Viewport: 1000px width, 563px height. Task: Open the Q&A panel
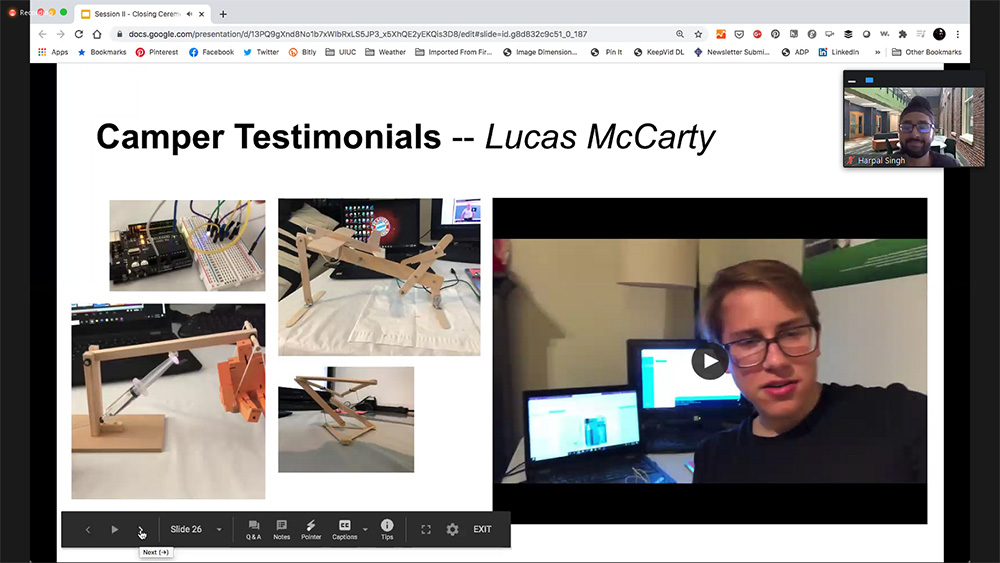point(254,529)
